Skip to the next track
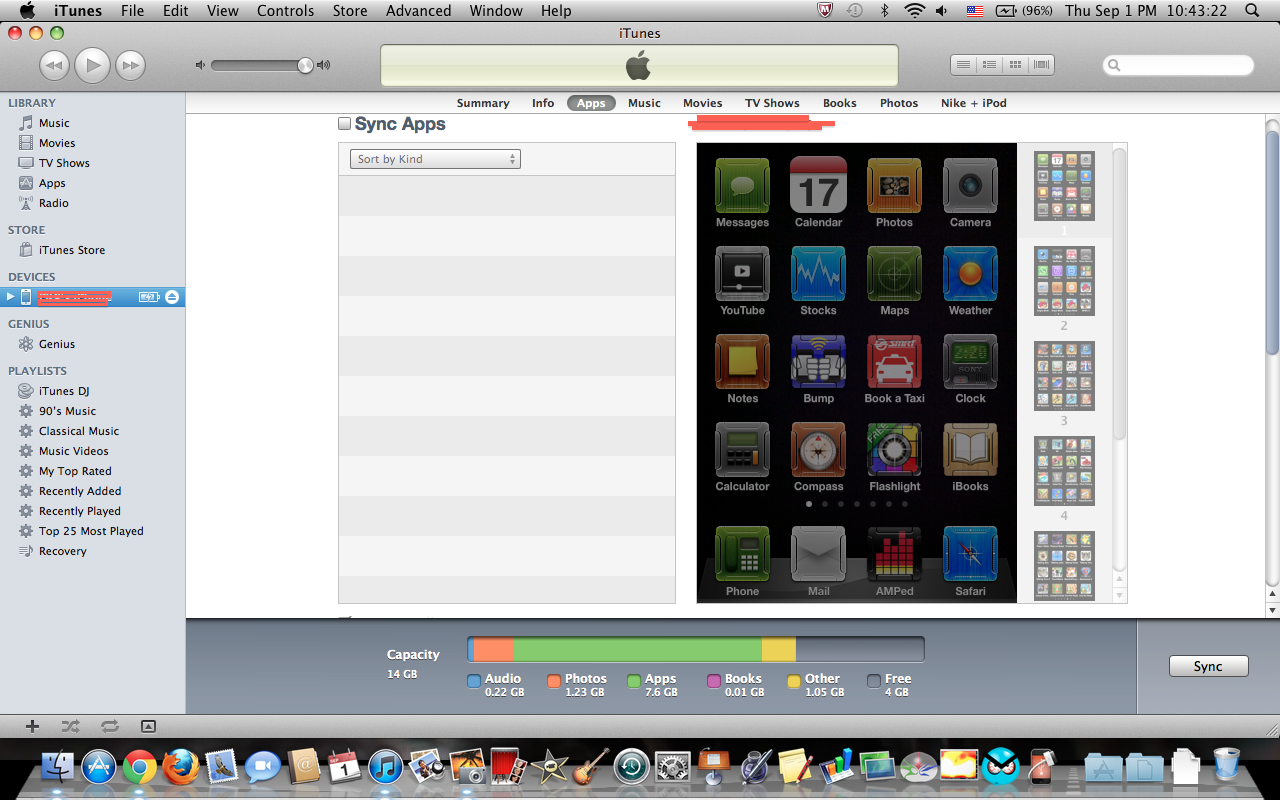The height and width of the screenshot is (800, 1280). tap(130, 66)
